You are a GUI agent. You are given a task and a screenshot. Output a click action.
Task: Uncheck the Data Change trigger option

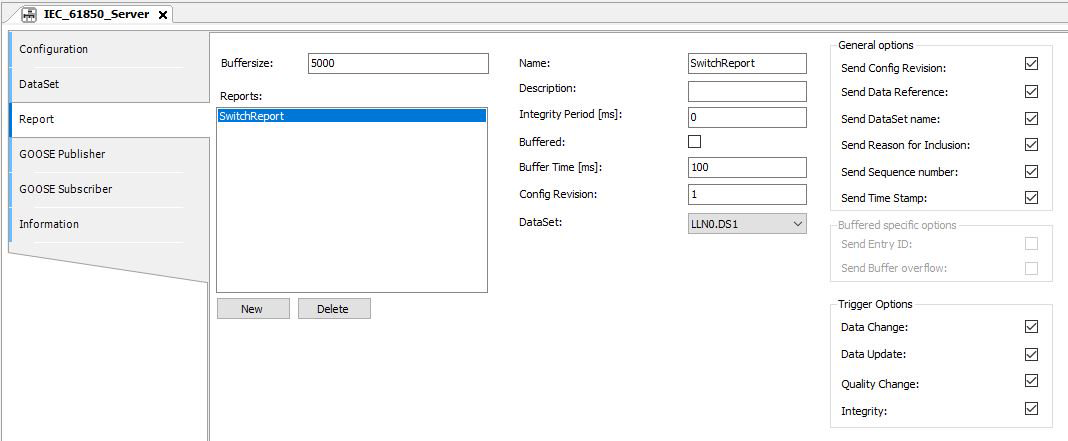pyautogui.click(x=1031, y=327)
